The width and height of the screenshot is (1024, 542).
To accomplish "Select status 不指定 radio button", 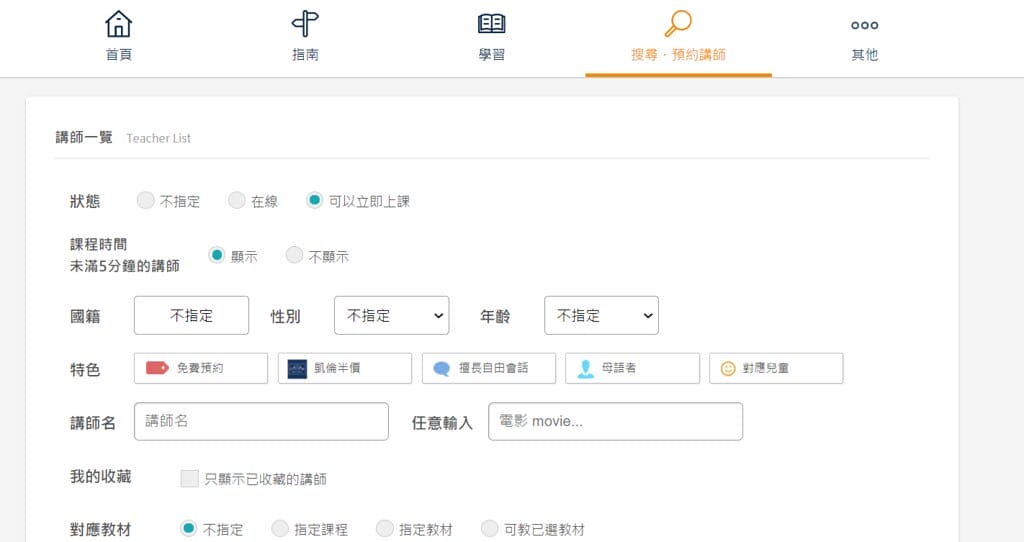I will 146,200.
